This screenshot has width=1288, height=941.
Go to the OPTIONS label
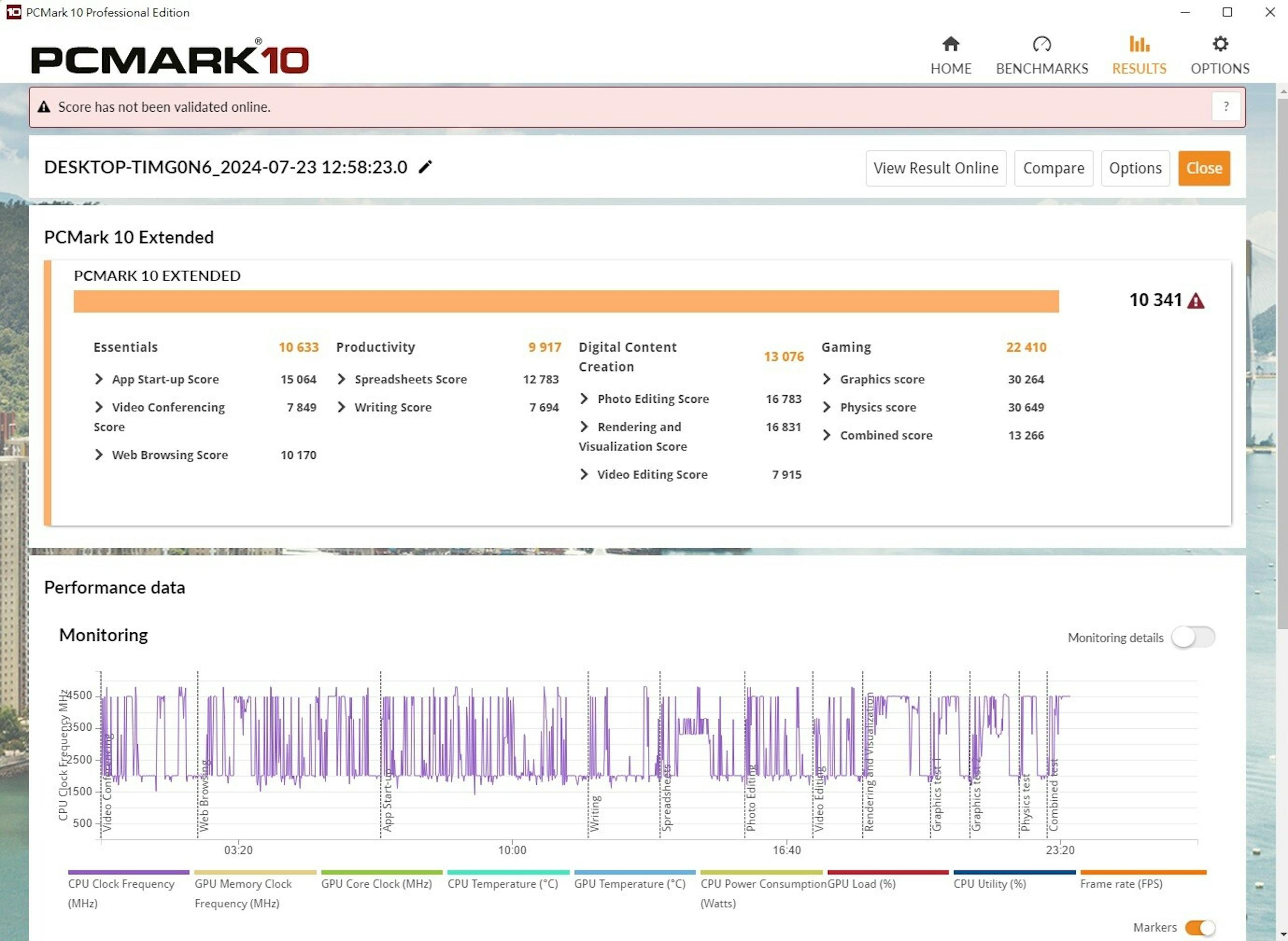click(x=1220, y=68)
